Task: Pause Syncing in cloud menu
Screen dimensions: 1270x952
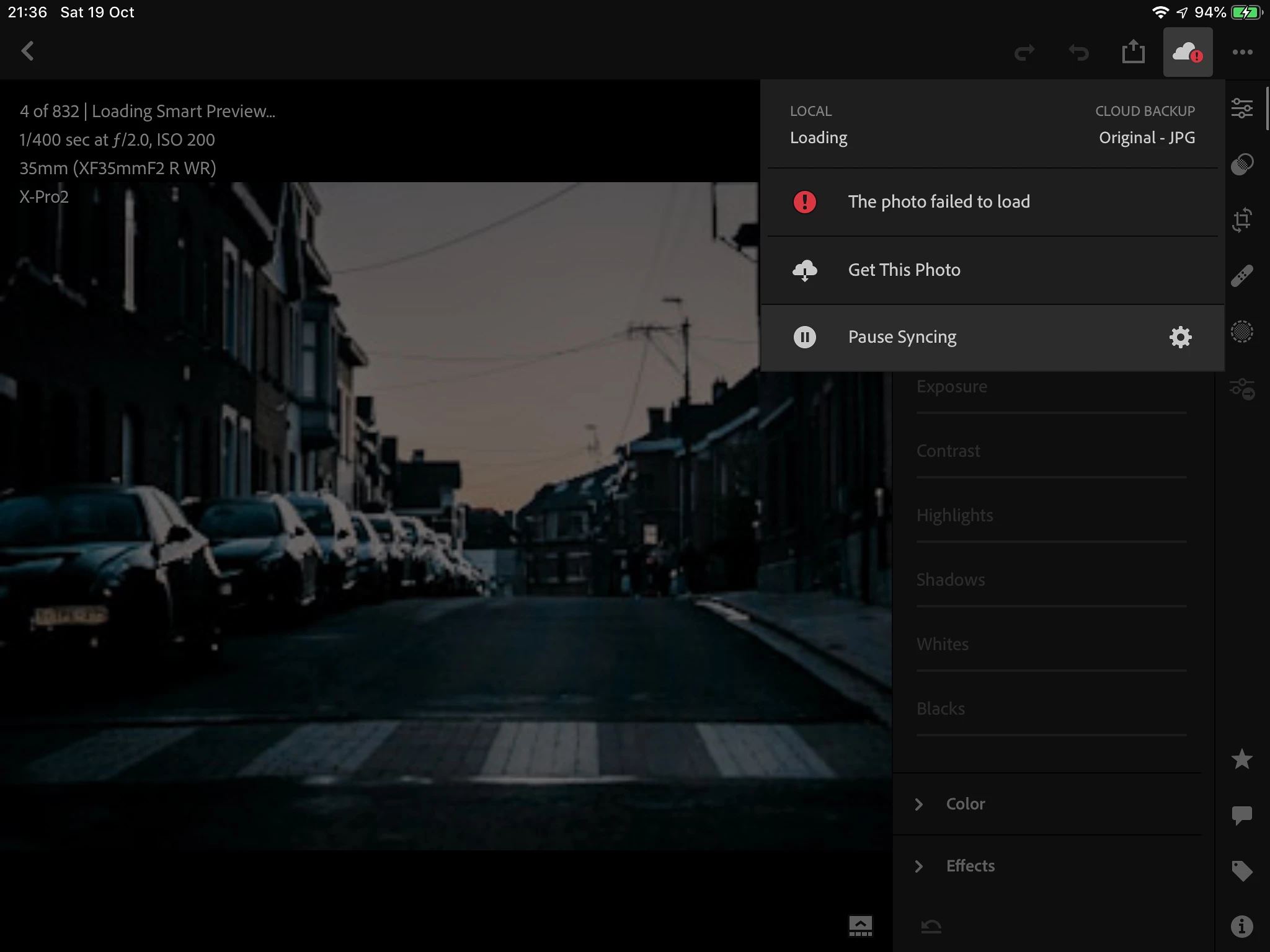Action: tap(902, 337)
